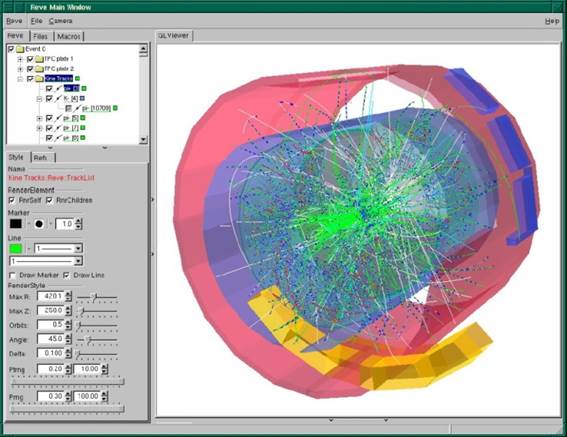Viewport: 567px width, 437px height.
Task: Collapse the K- [4] track node
Action: (x=39, y=99)
